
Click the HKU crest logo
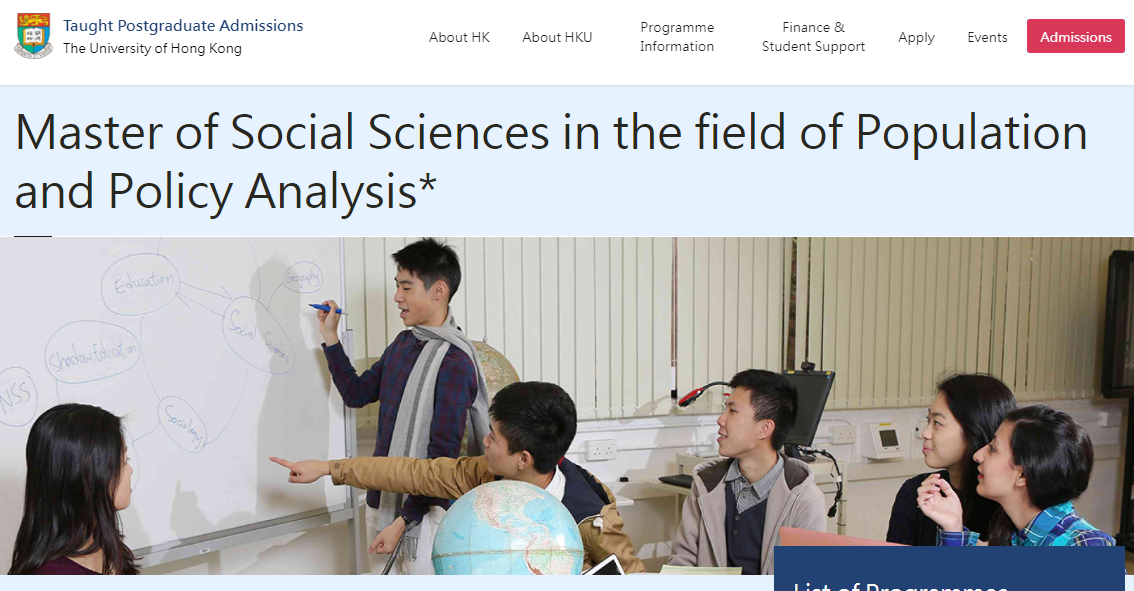pyautogui.click(x=33, y=36)
